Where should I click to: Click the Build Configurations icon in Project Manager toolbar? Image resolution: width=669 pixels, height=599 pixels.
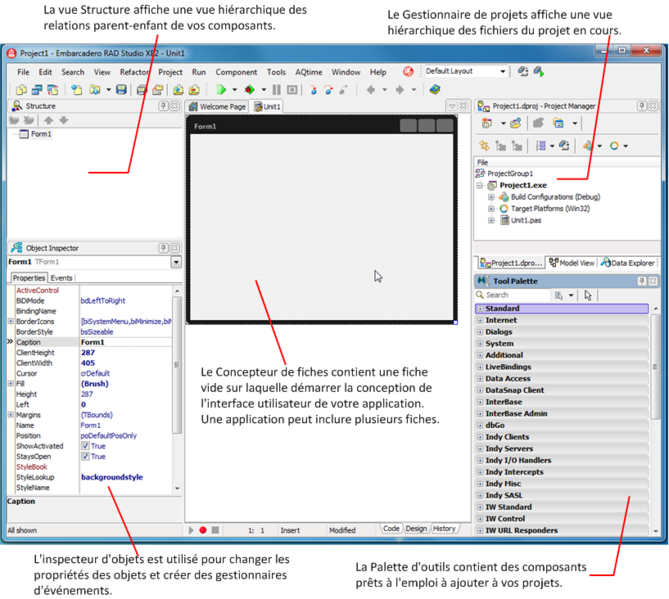coord(588,146)
